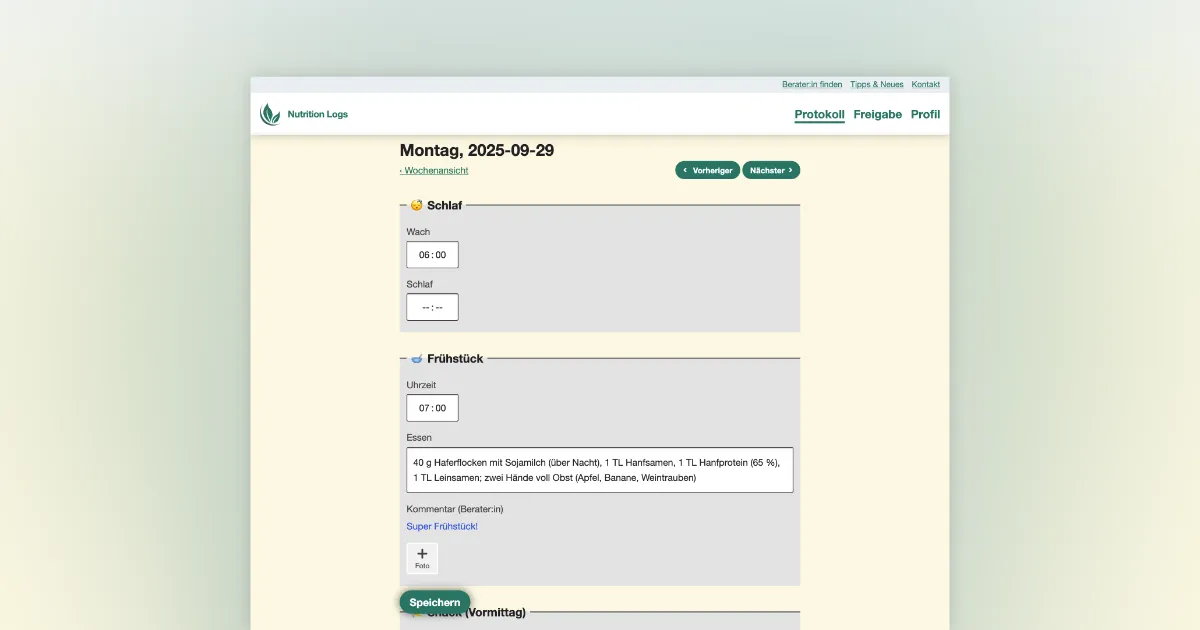The image size is (1200, 630).
Task: Go to the Nächster day
Action: tap(770, 170)
